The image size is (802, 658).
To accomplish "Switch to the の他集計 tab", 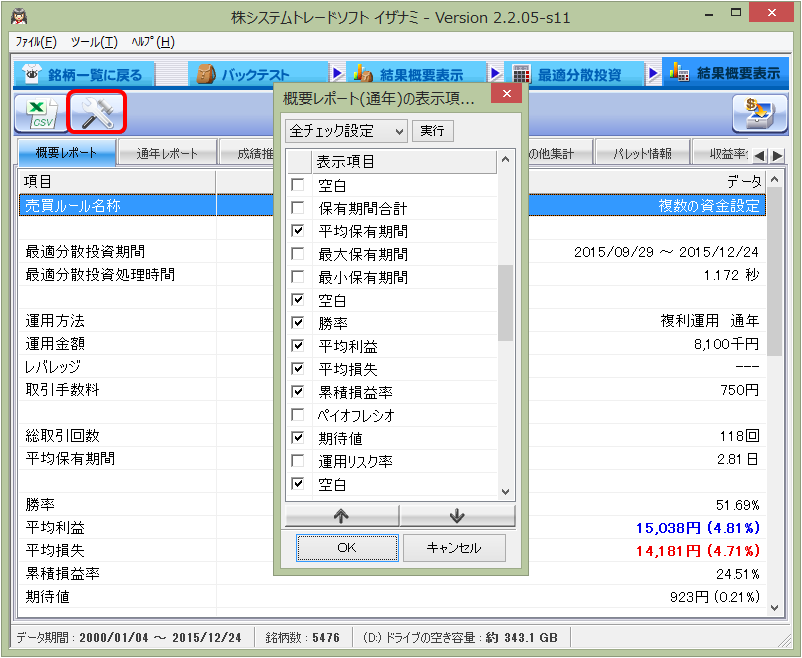I will 560,153.
